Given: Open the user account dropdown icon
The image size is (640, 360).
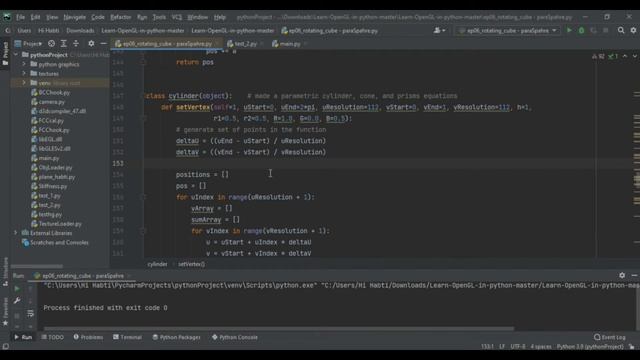Looking at the screenshot, I should tap(439, 30).
